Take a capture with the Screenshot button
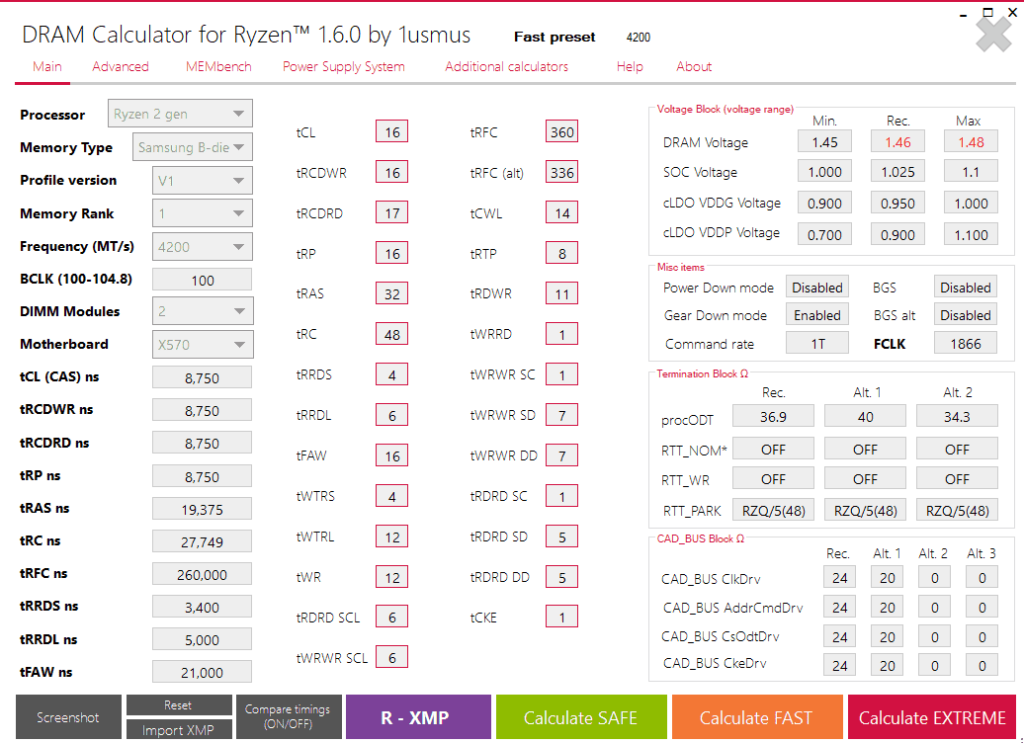1024x743 pixels. pyautogui.click(x=68, y=717)
